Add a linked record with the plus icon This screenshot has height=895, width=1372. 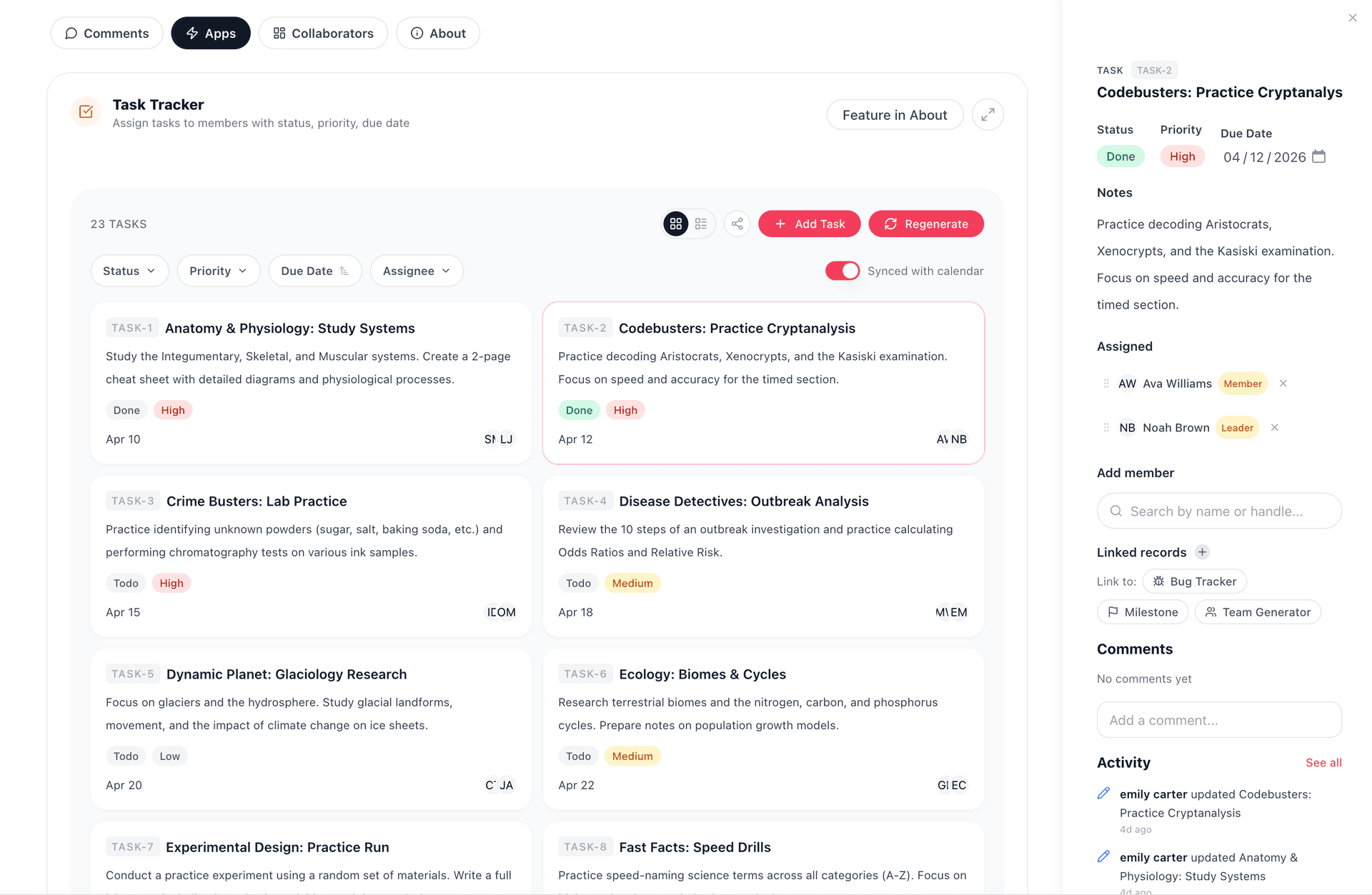pos(1202,551)
